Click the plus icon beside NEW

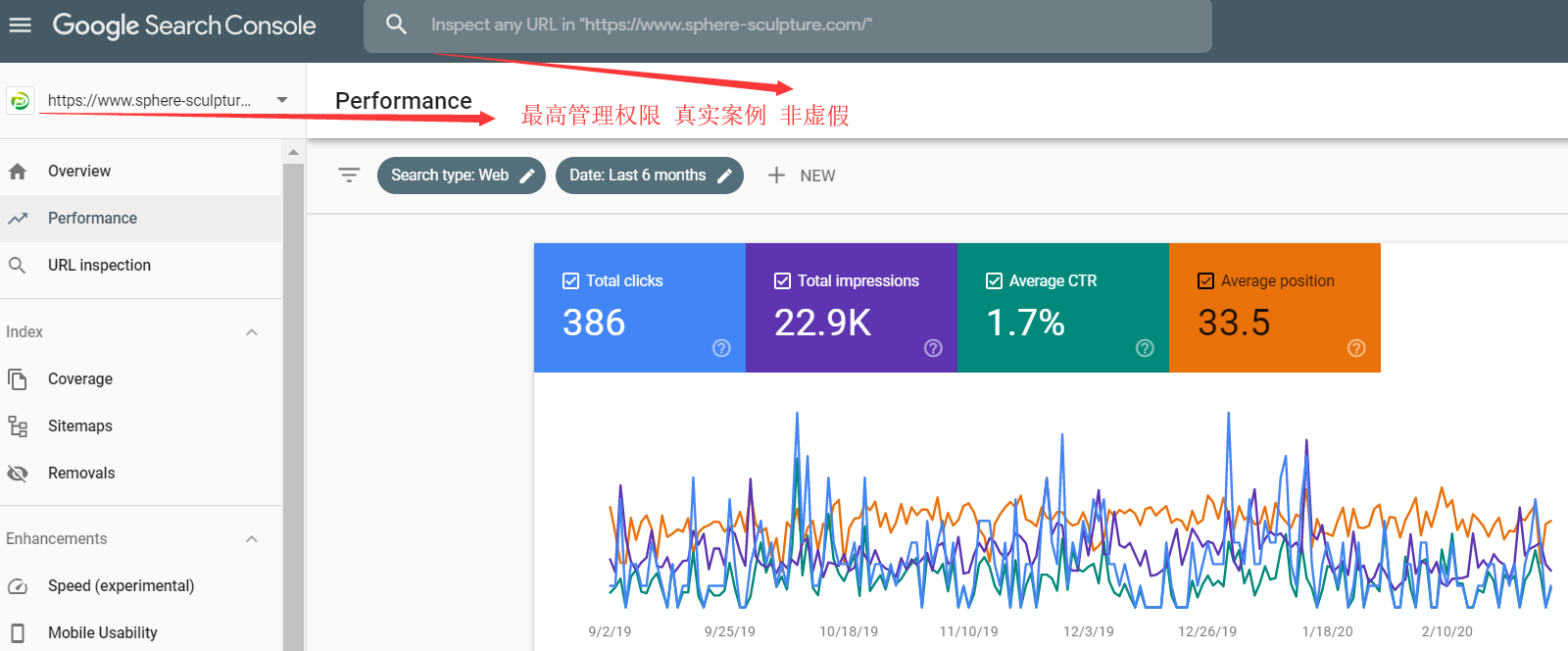point(776,175)
